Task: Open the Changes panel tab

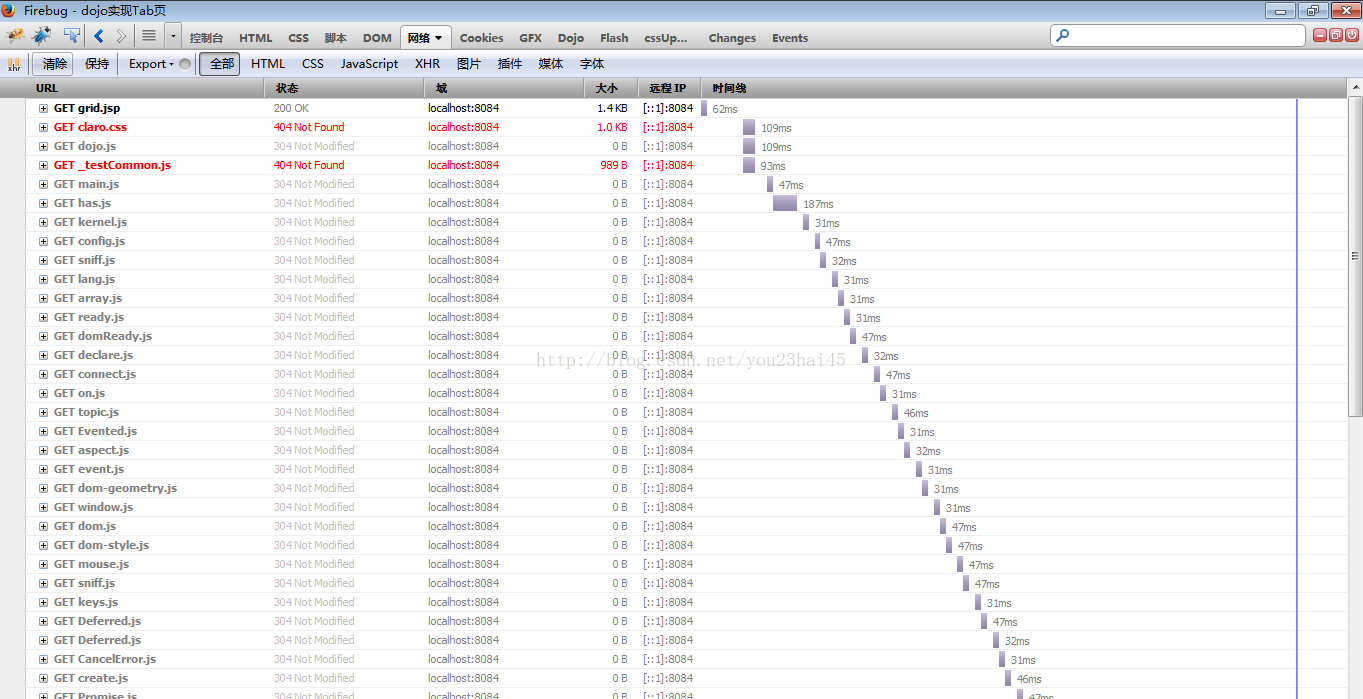Action: click(x=732, y=38)
